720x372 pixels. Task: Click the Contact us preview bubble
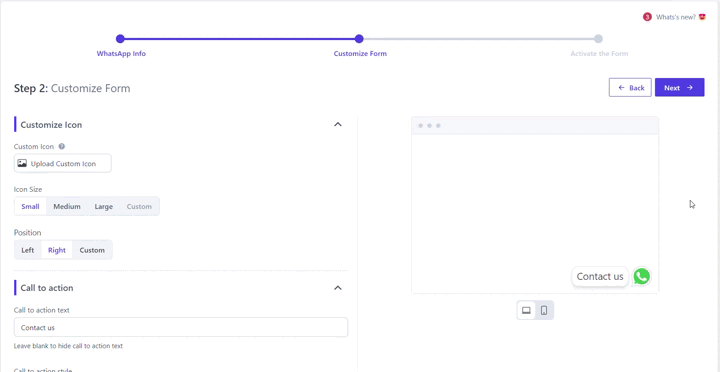point(600,276)
